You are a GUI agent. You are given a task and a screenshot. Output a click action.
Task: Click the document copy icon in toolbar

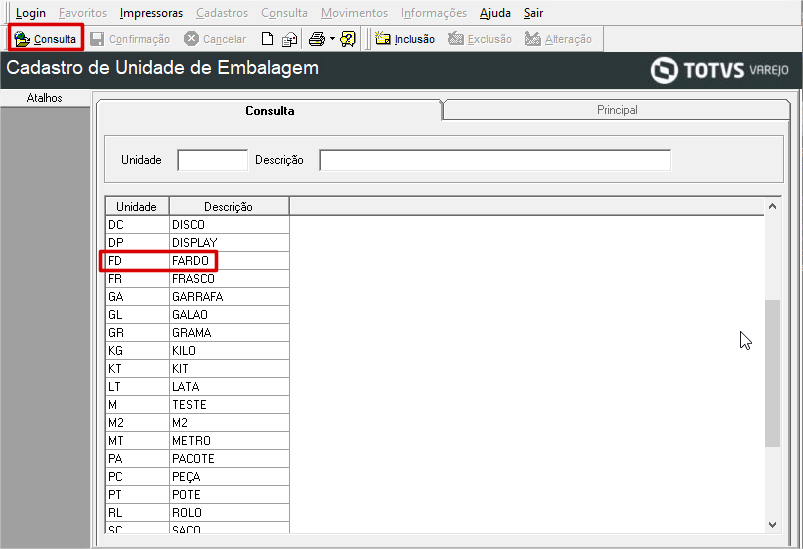pos(290,39)
